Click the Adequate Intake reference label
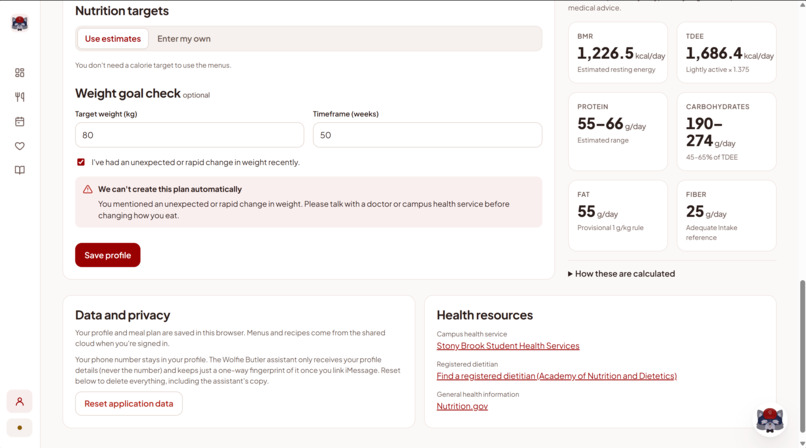Screen dimensions: 806x448 [x=711, y=232]
